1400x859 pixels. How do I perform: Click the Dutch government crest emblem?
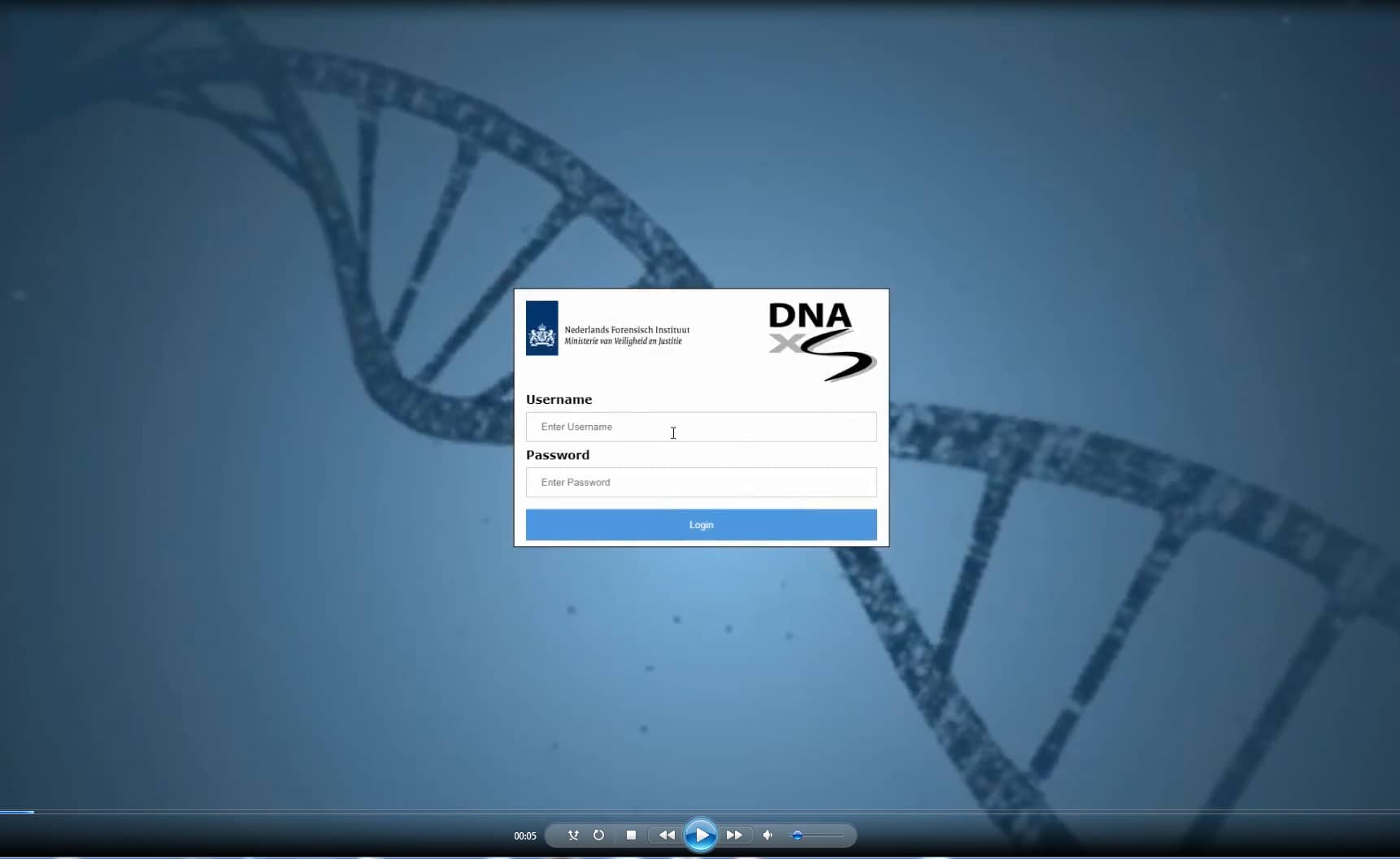542,329
